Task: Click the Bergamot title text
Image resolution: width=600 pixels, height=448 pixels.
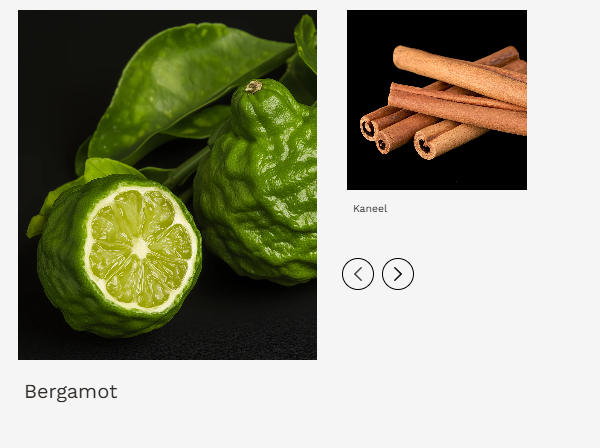Action: point(71,392)
